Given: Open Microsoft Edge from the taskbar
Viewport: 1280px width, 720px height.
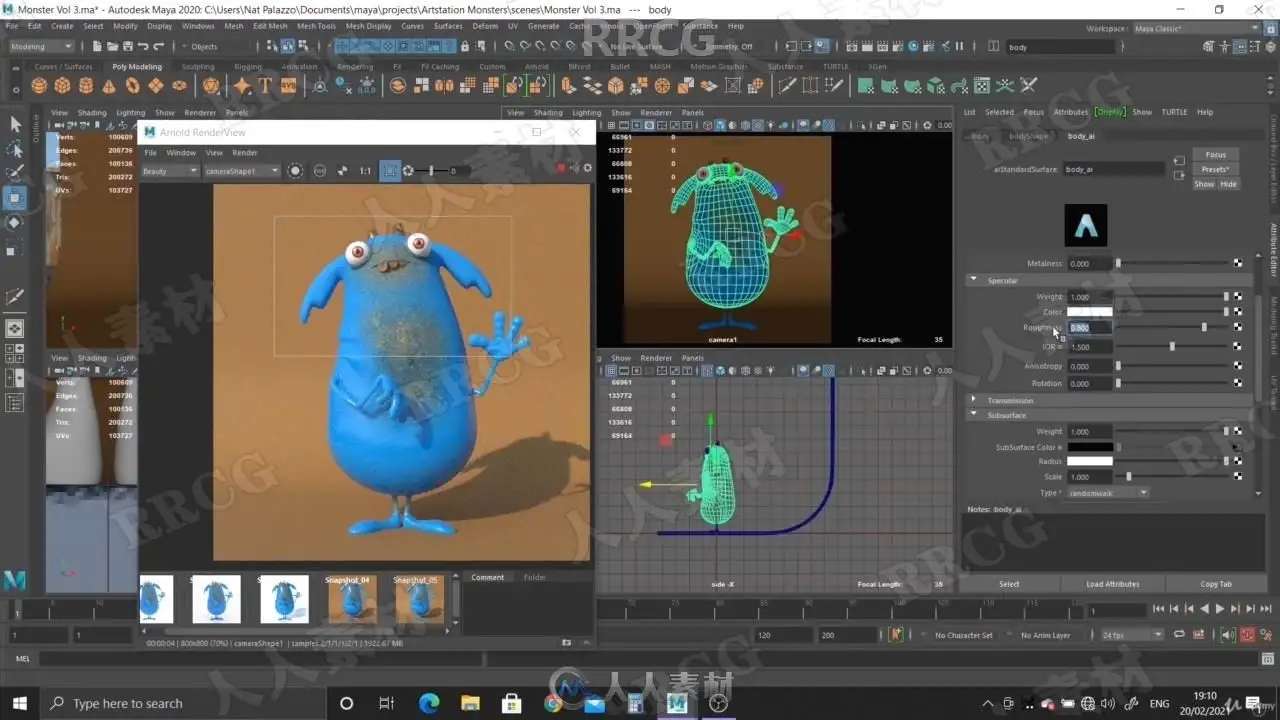Looking at the screenshot, I should pos(429,703).
